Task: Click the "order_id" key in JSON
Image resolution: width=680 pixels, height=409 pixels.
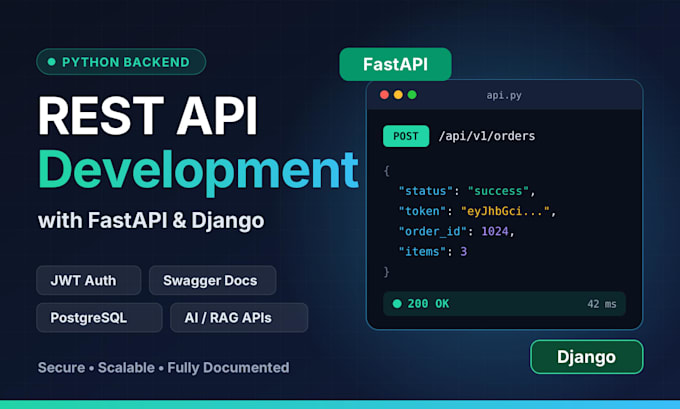Action: point(432,232)
